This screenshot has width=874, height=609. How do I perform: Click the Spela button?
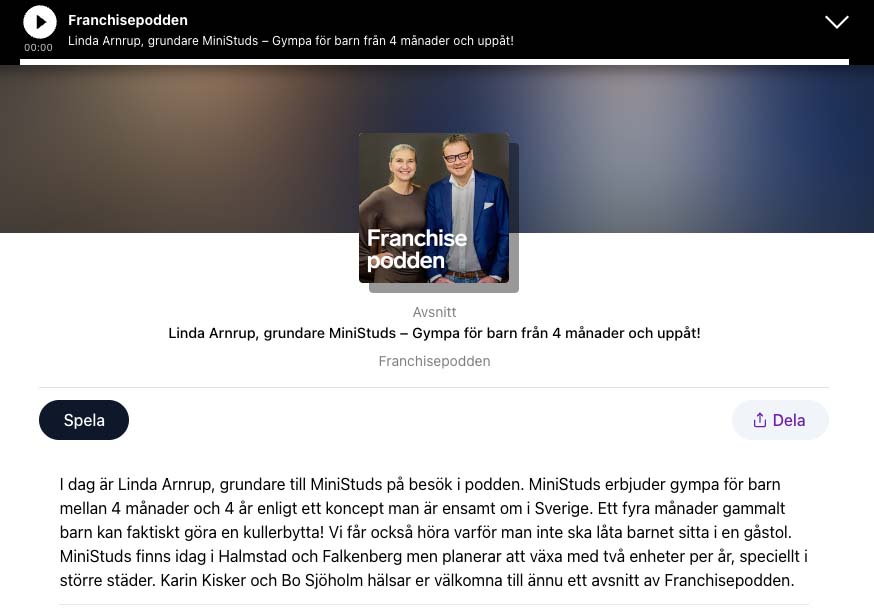point(84,420)
